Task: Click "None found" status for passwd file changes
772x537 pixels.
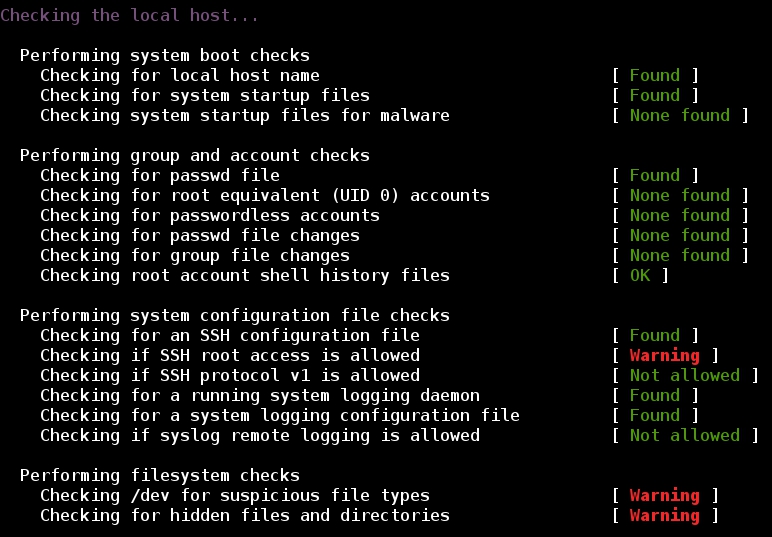Action: point(679,235)
